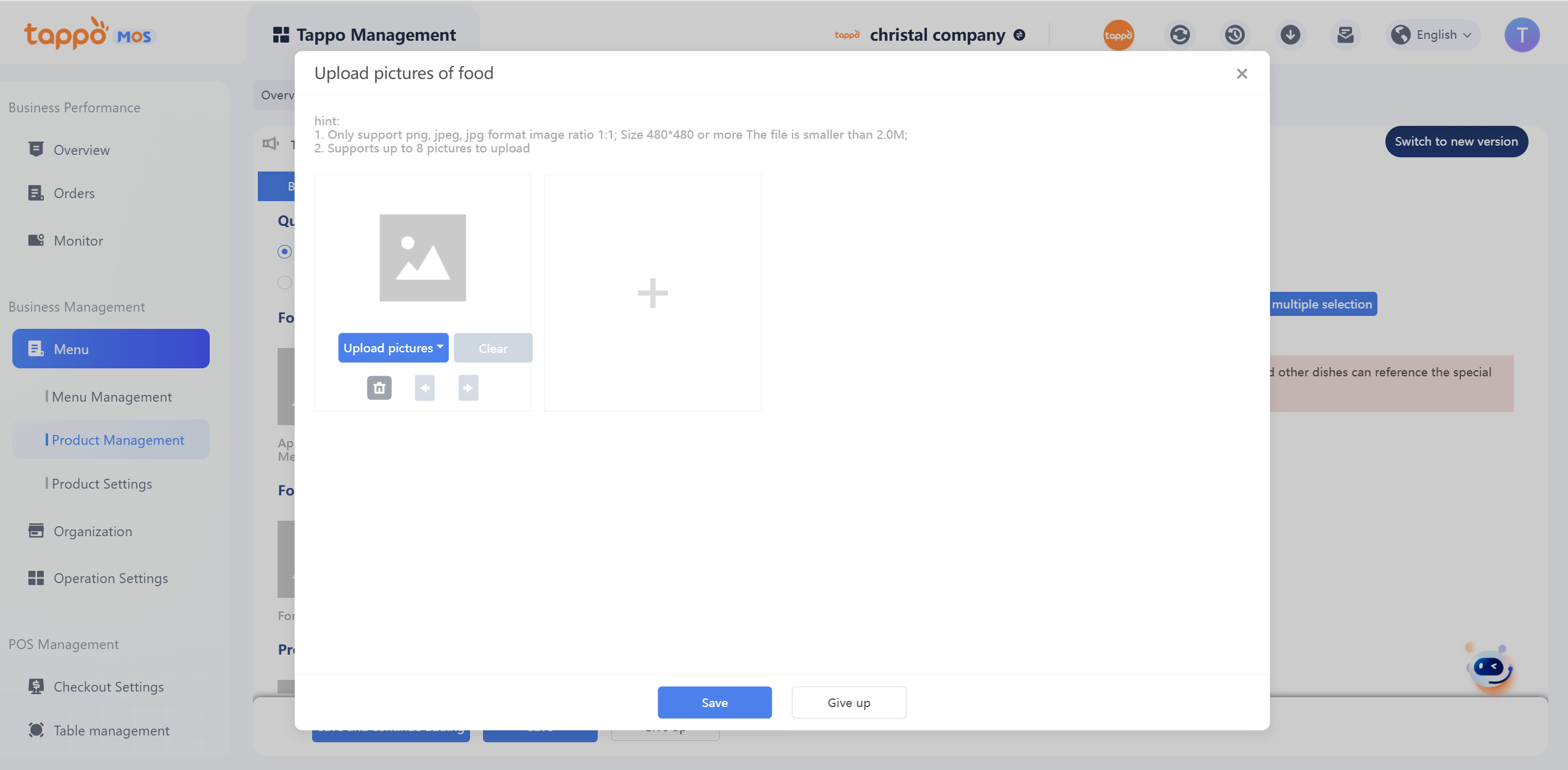Screen dimensions: 1568x770
Task: Save the uploaded food pictures
Action: pos(714,703)
